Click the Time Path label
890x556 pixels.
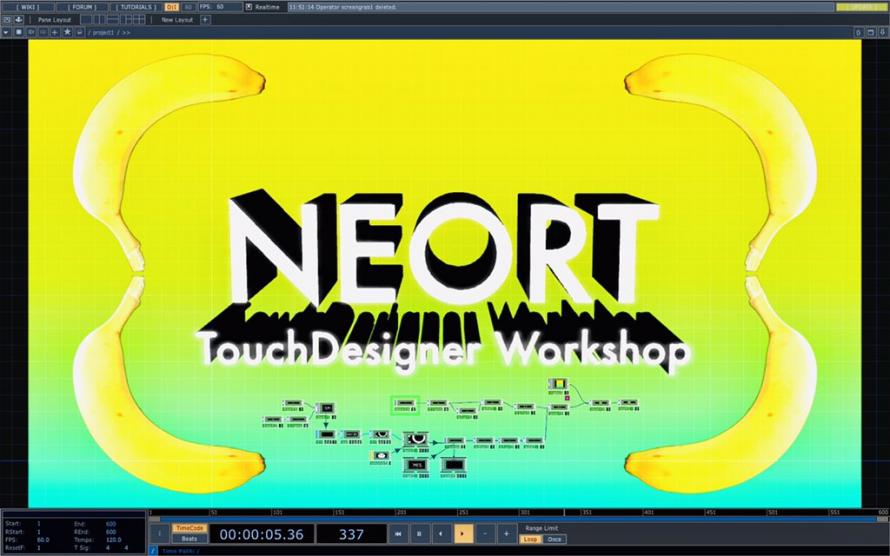point(179,551)
